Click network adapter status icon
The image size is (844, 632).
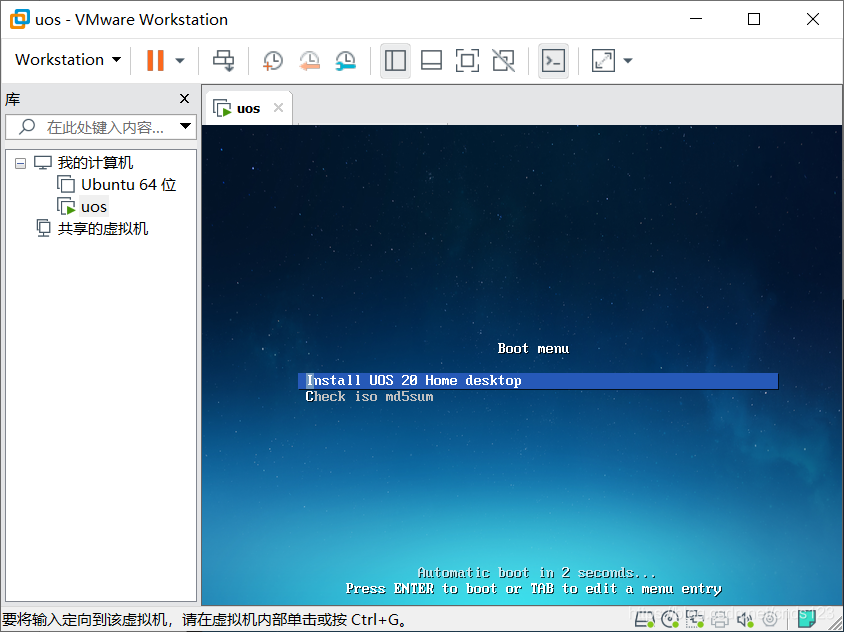click(694, 620)
